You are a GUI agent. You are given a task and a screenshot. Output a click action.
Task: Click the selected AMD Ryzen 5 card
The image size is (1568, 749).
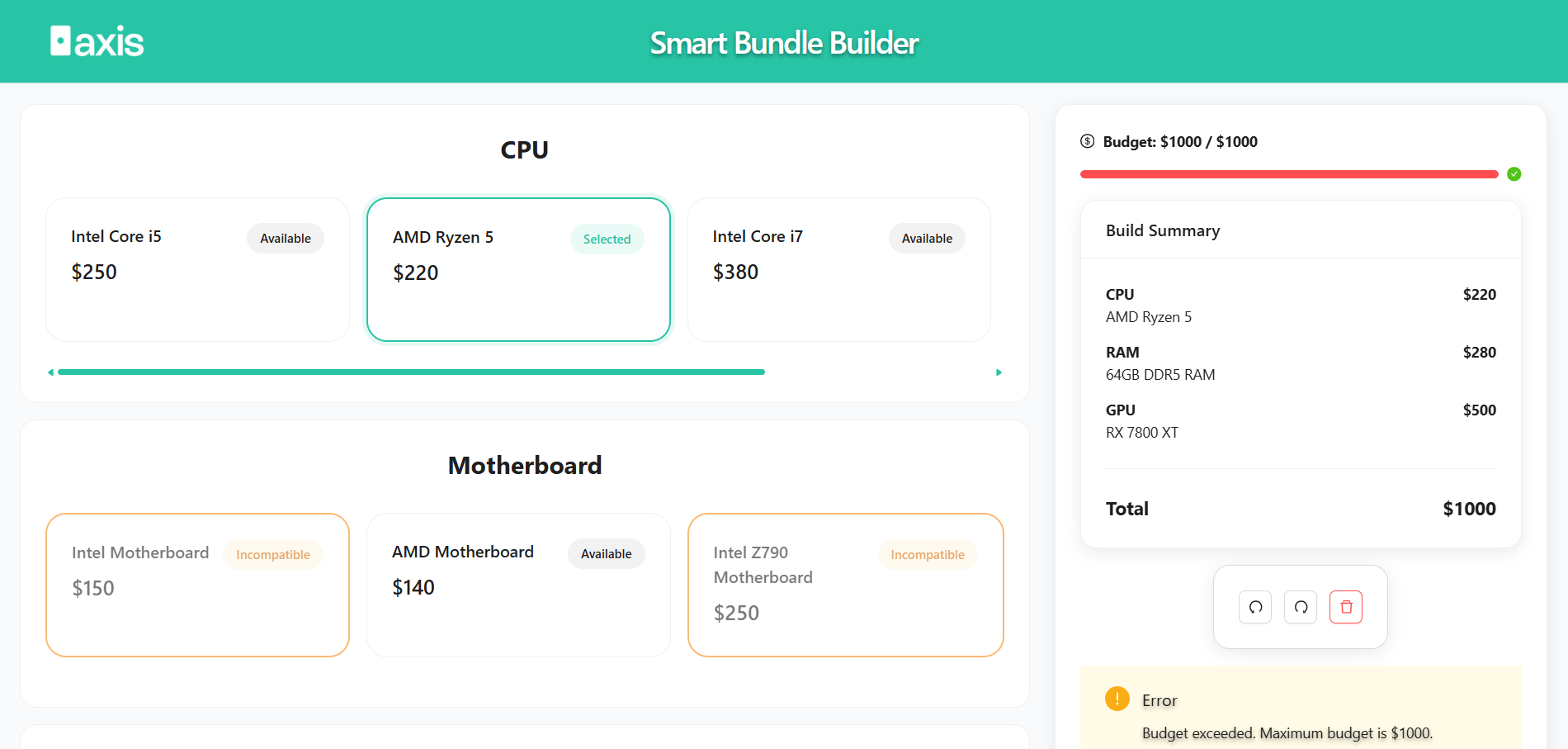pos(518,269)
